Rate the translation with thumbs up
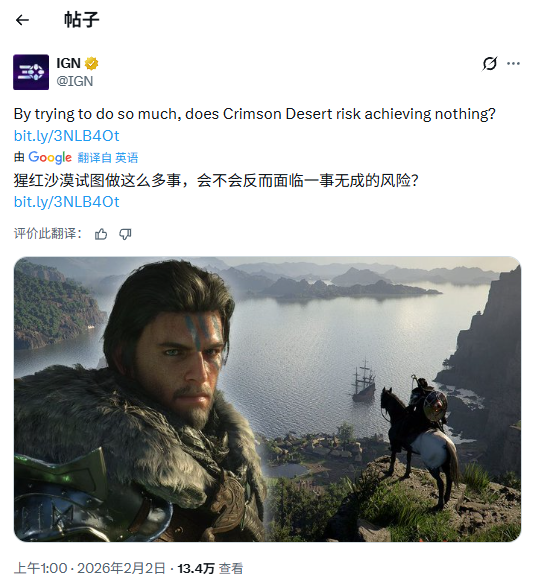Screen dimensions: 534x584 (101, 234)
